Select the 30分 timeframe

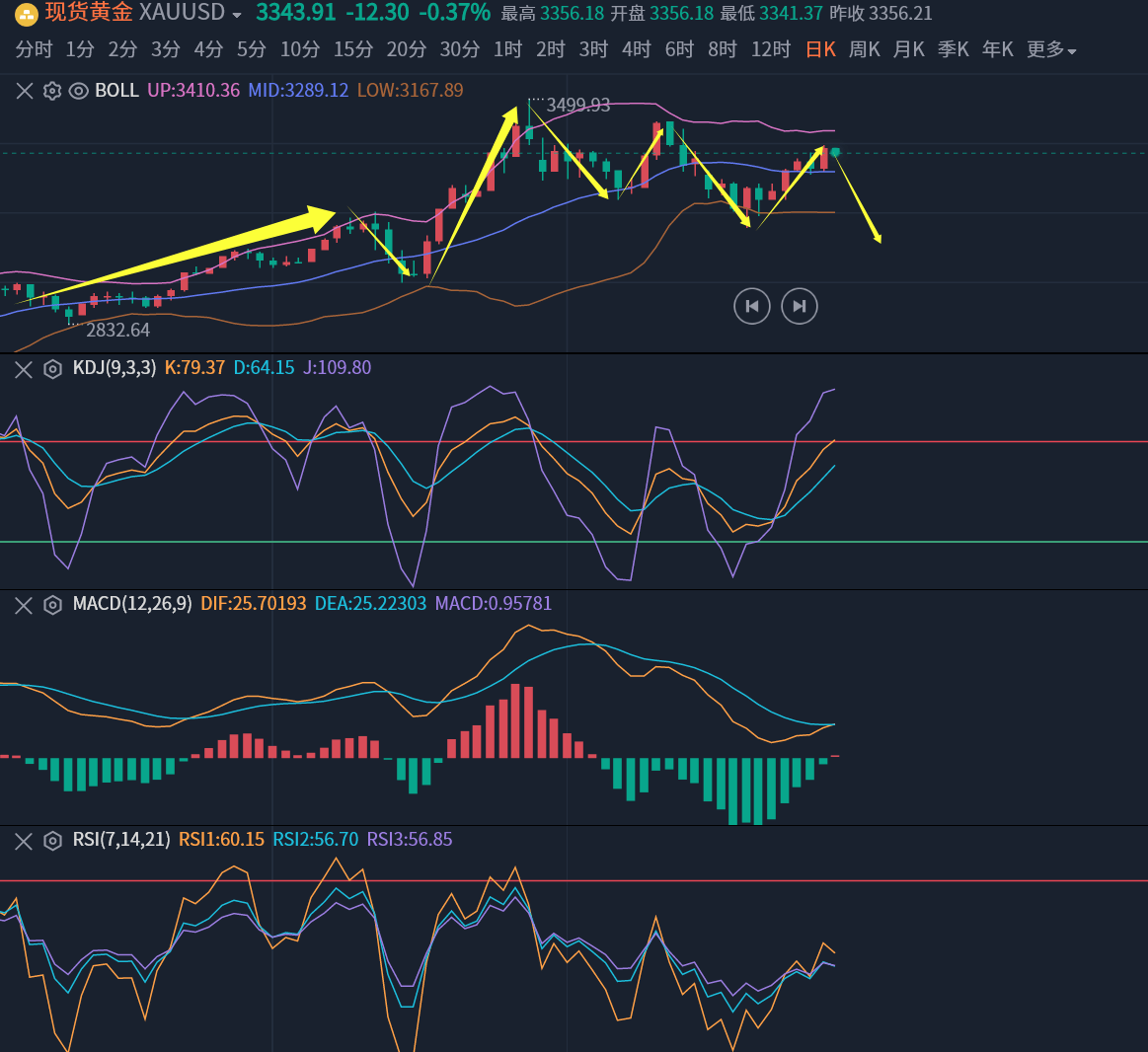click(x=460, y=49)
